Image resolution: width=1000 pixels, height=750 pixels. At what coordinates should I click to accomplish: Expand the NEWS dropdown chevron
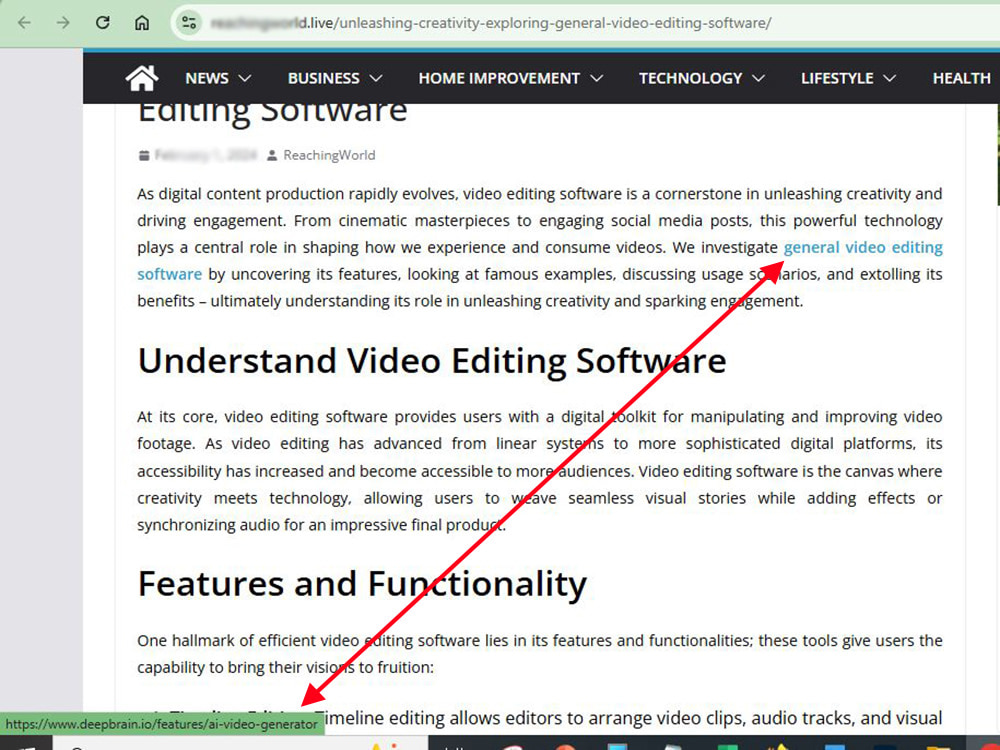tap(245, 78)
